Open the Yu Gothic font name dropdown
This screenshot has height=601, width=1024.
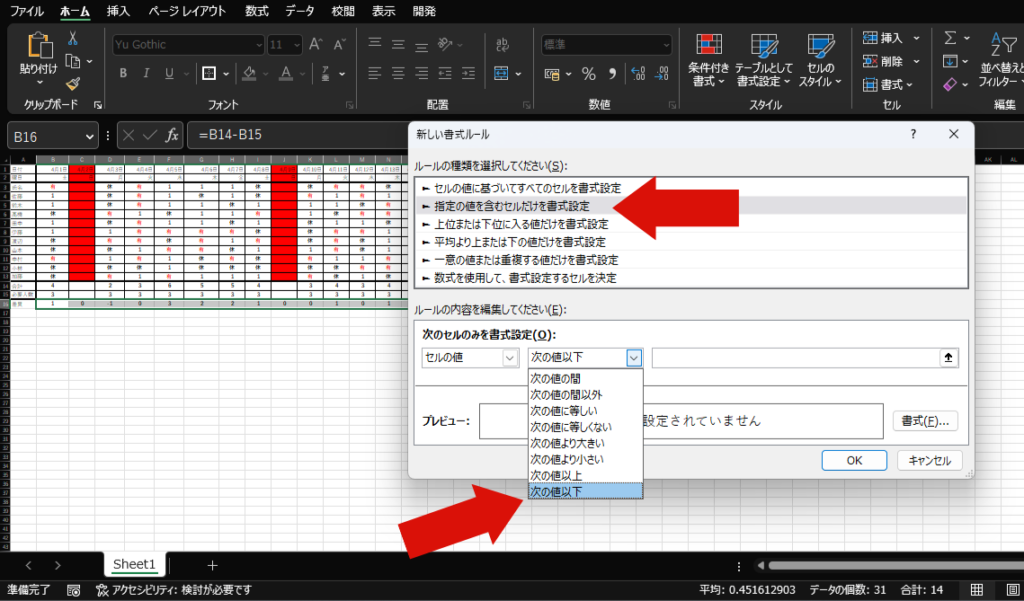(x=259, y=45)
